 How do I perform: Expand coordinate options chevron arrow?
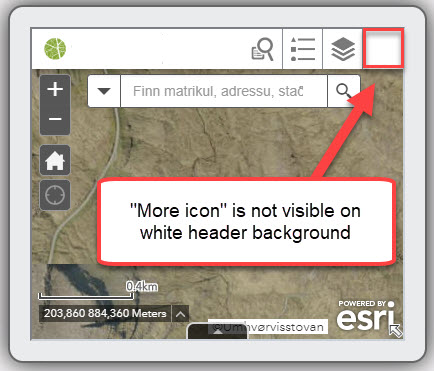pos(180,314)
